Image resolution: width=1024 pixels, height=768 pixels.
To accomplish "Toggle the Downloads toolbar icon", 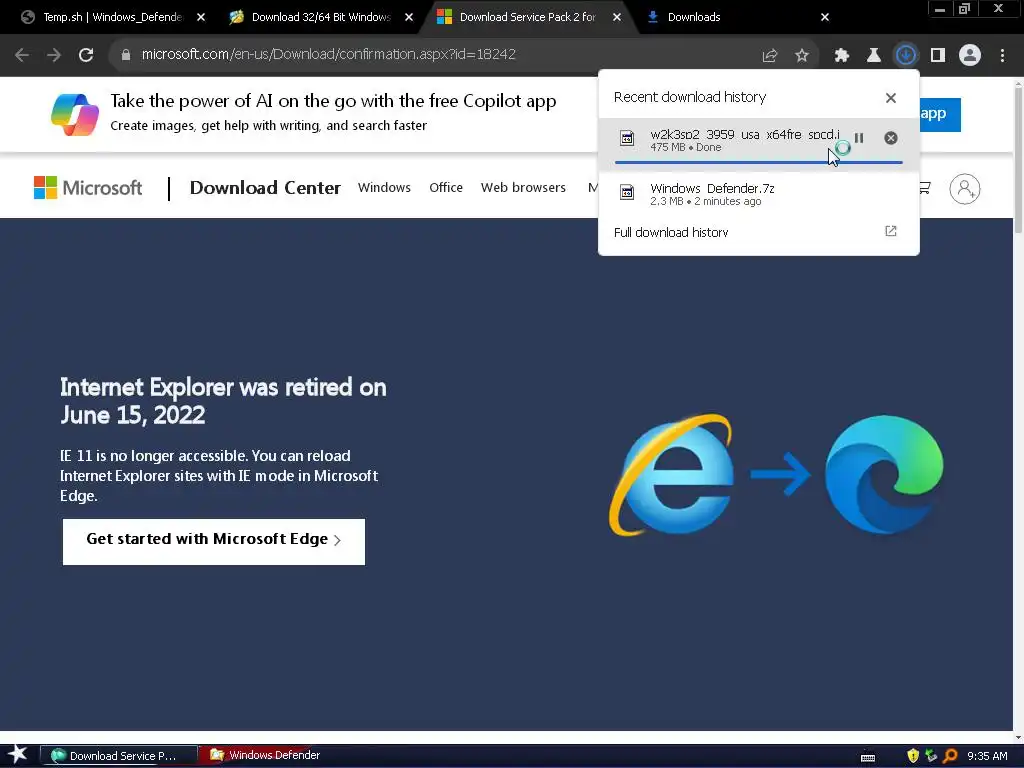I will (906, 55).
